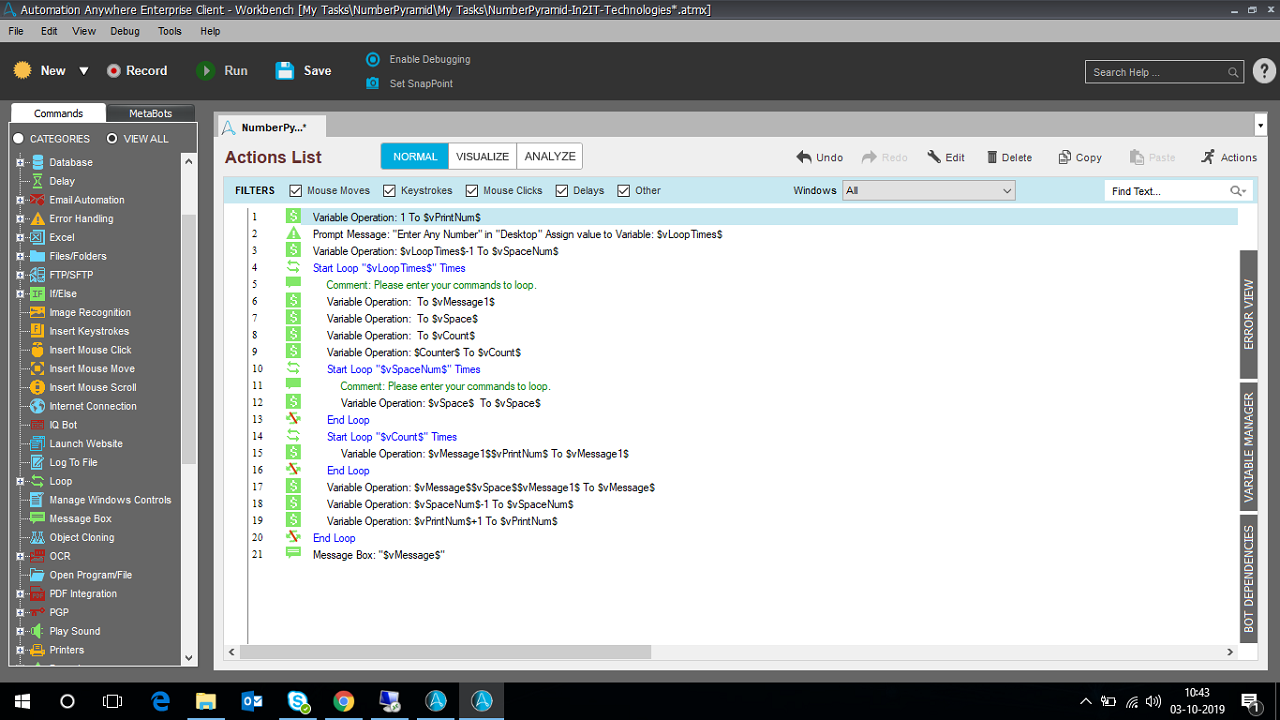Click the commands list vertical scrollbar
This screenshot has width=1280, height=720.
pyautogui.click(x=189, y=340)
